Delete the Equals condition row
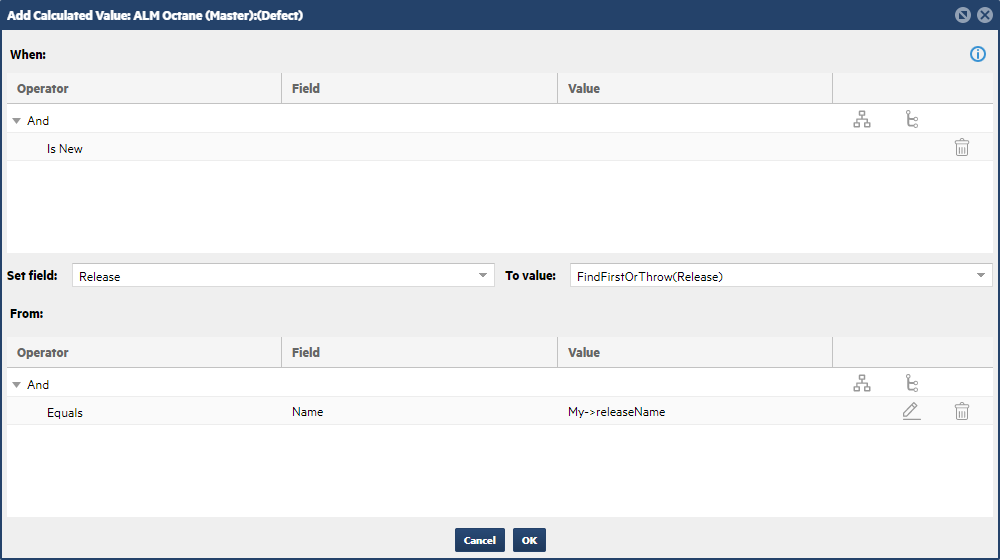The width and height of the screenshot is (1000, 560). 961,411
